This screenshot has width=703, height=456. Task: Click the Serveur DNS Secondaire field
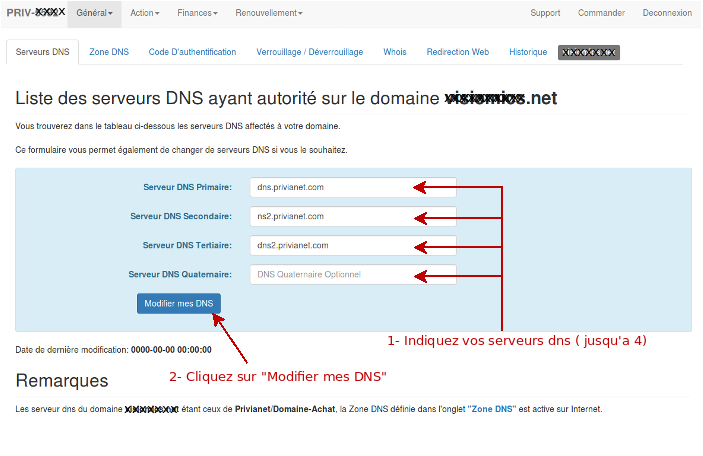pos(353,217)
